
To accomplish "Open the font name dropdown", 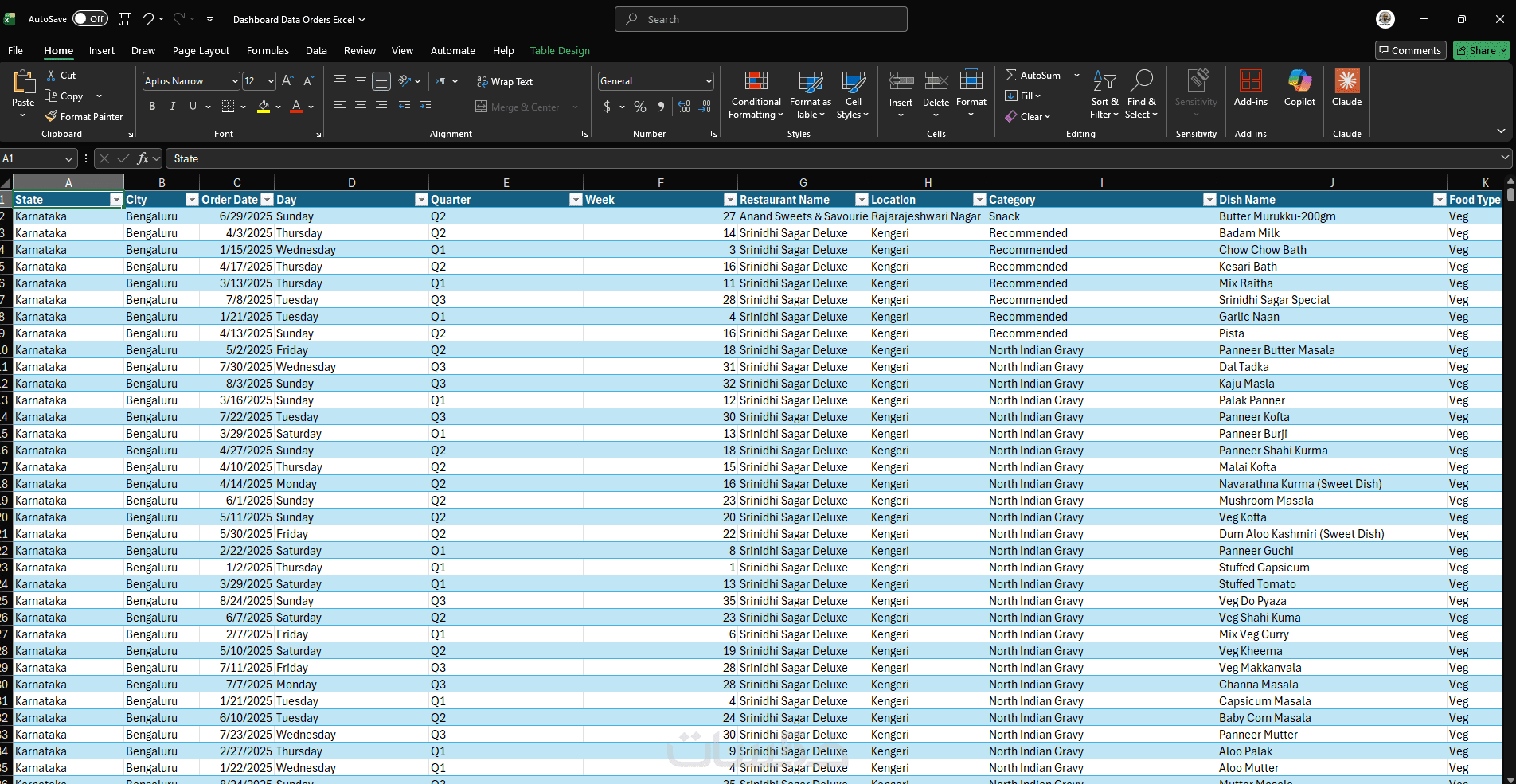I will [x=235, y=81].
